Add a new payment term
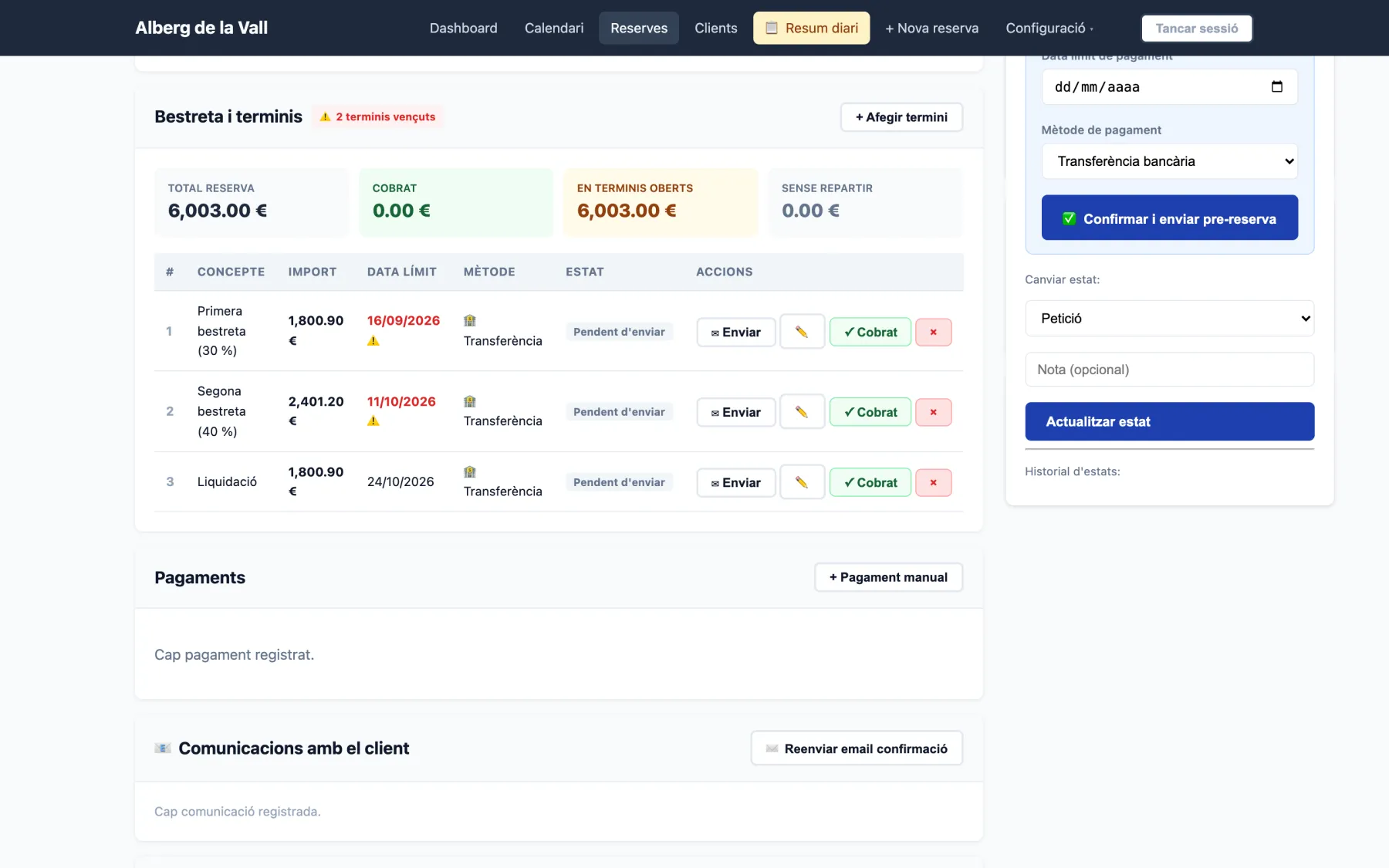The image size is (1389, 868). pyautogui.click(x=901, y=117)
